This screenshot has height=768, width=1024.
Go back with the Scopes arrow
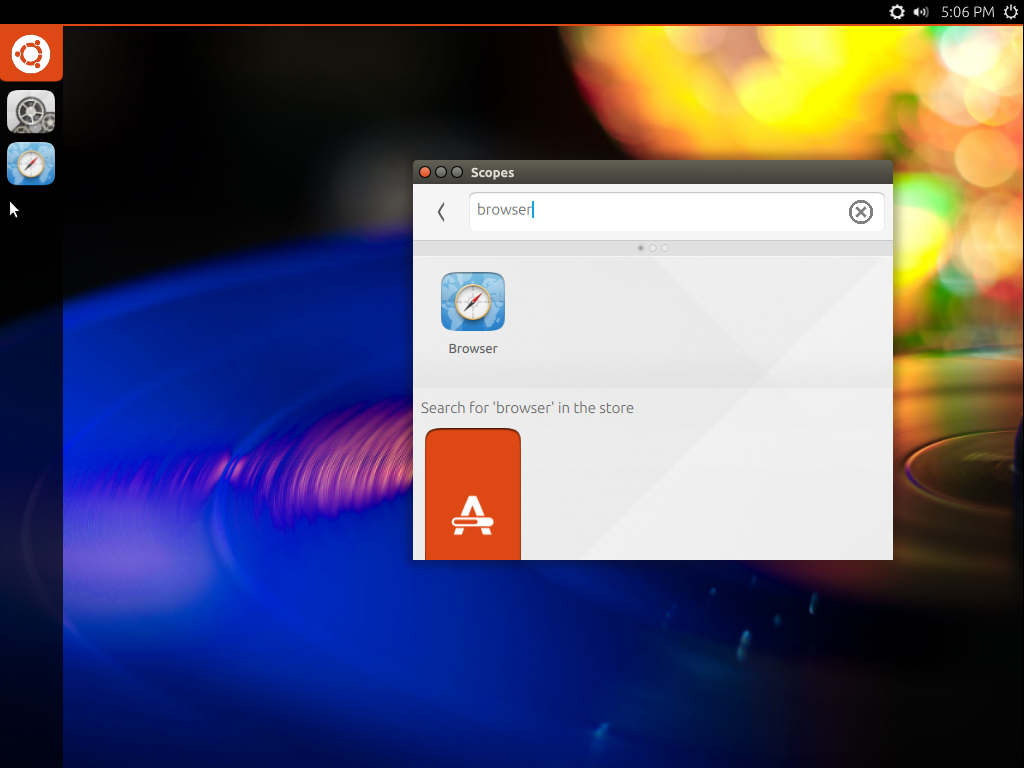pyautogui.click(x=441, y=212)
